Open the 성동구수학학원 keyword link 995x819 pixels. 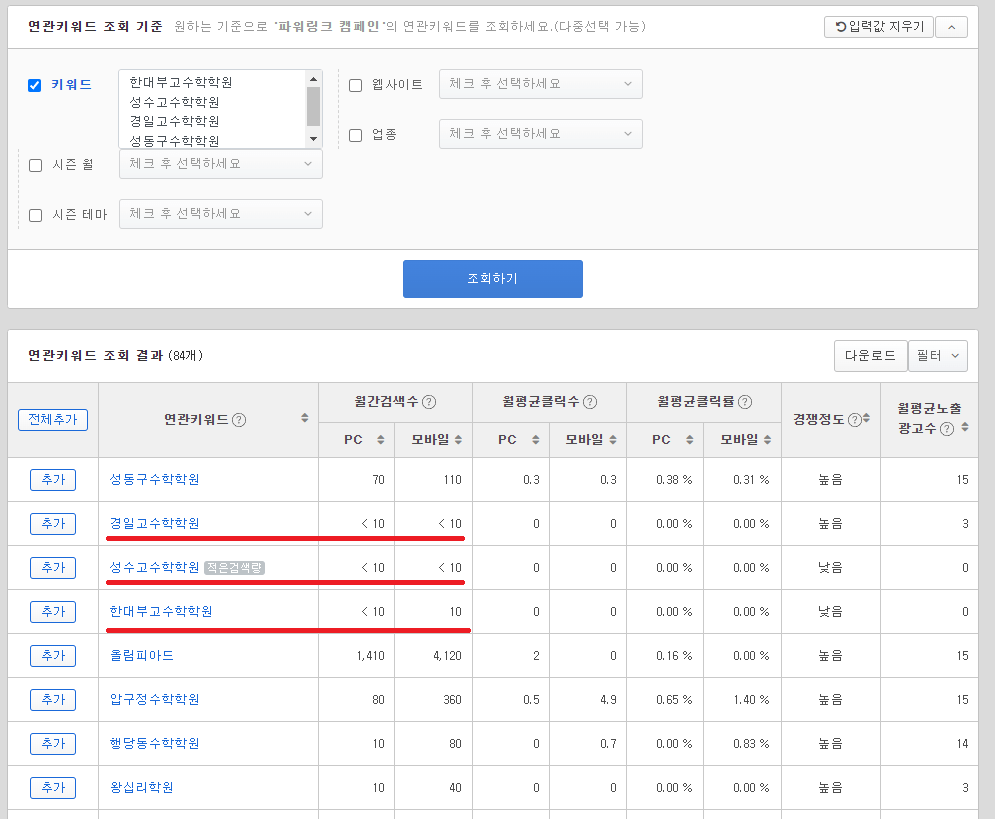tap(154, 480)
